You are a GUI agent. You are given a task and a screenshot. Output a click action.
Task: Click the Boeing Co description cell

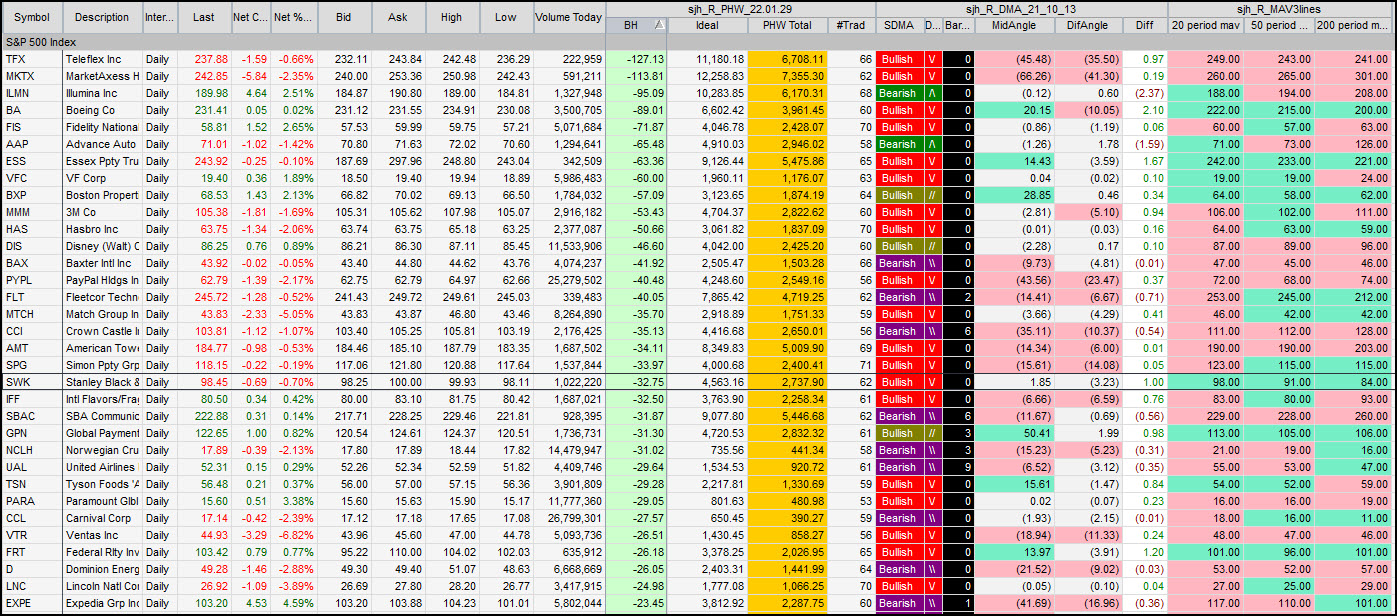pyautogui.click(x=102, y=110)
